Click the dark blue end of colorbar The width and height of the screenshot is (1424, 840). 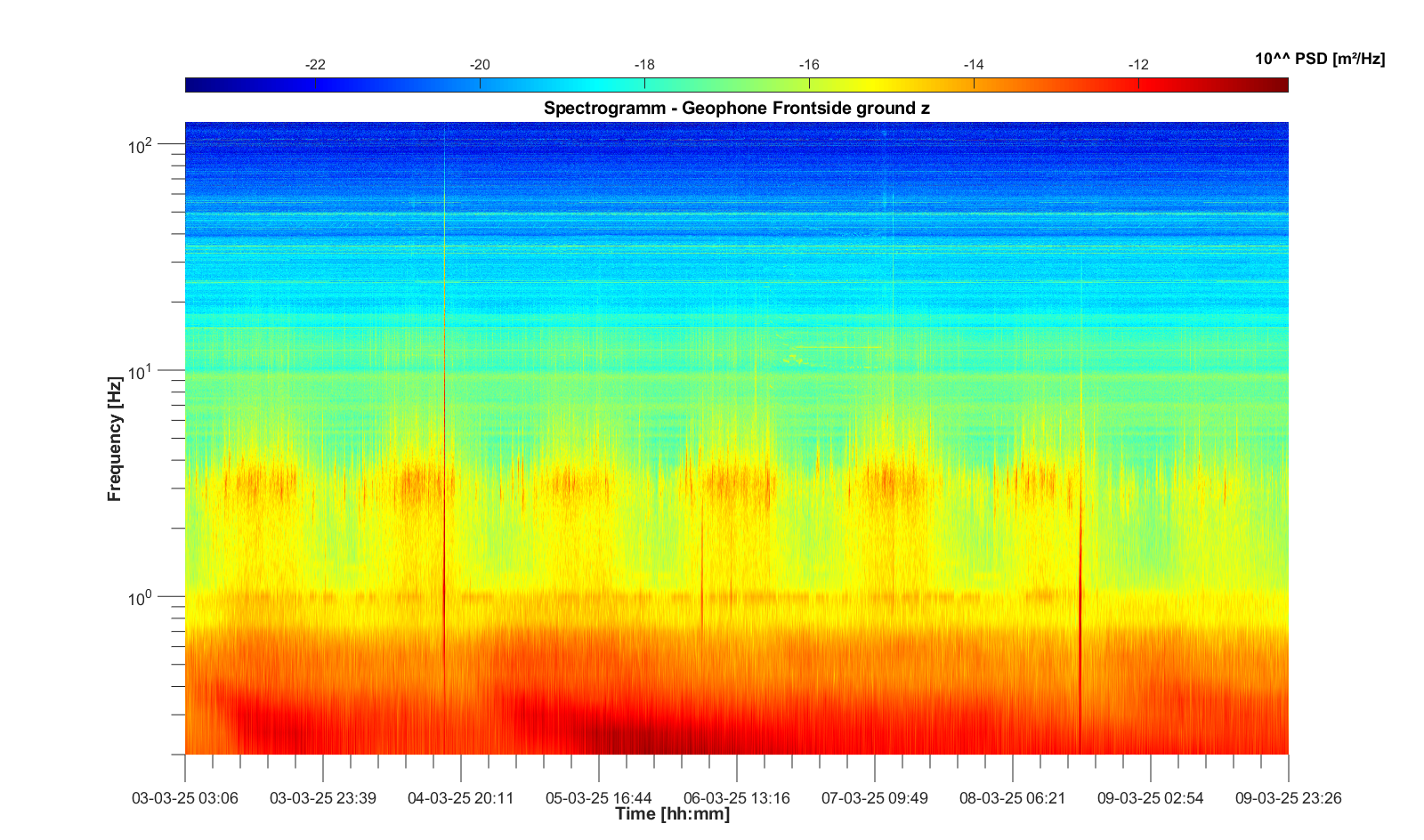pyautogui.click(x=193, y=85)
